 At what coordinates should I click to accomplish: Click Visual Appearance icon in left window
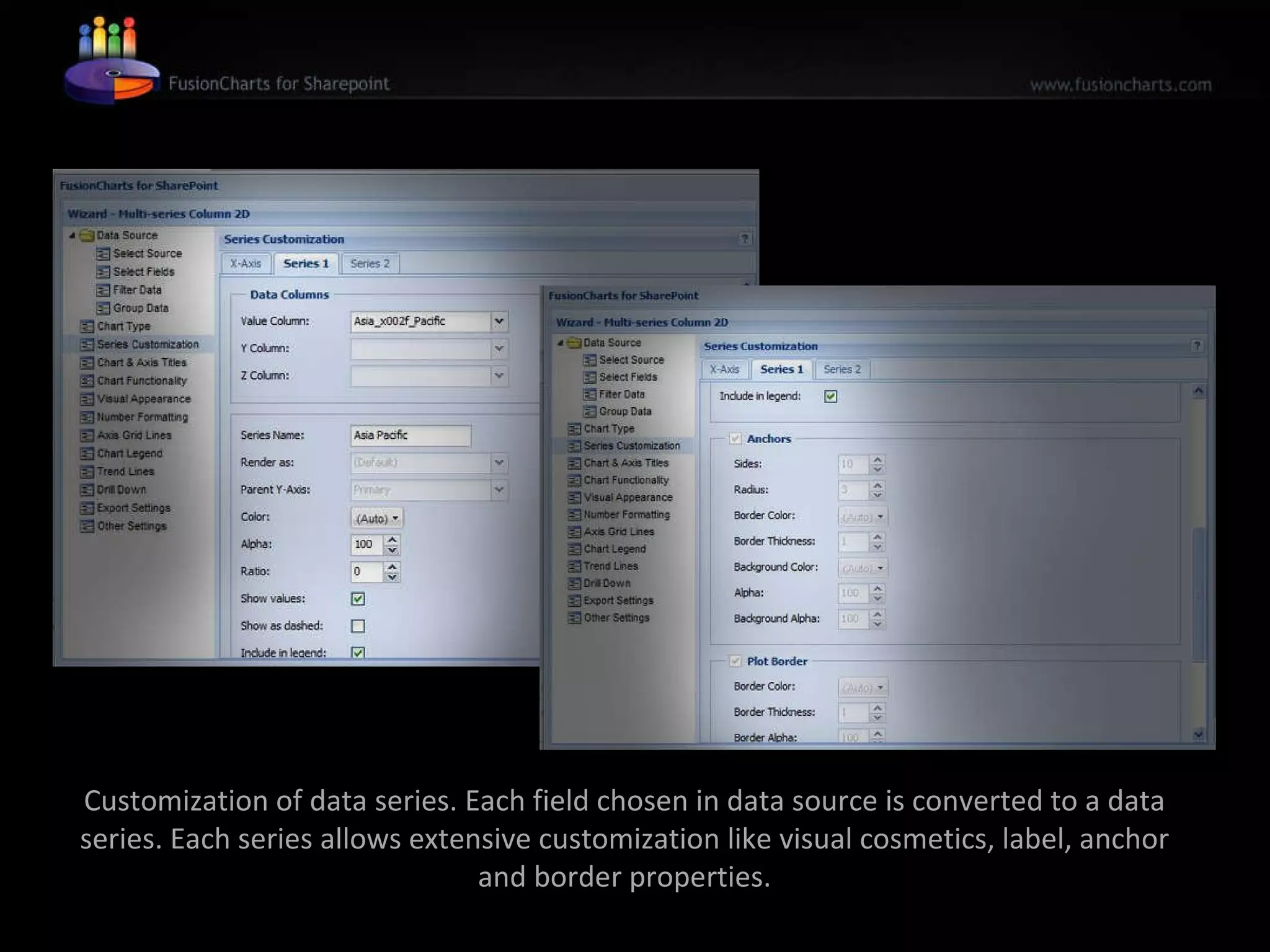(x=87, y=399)
